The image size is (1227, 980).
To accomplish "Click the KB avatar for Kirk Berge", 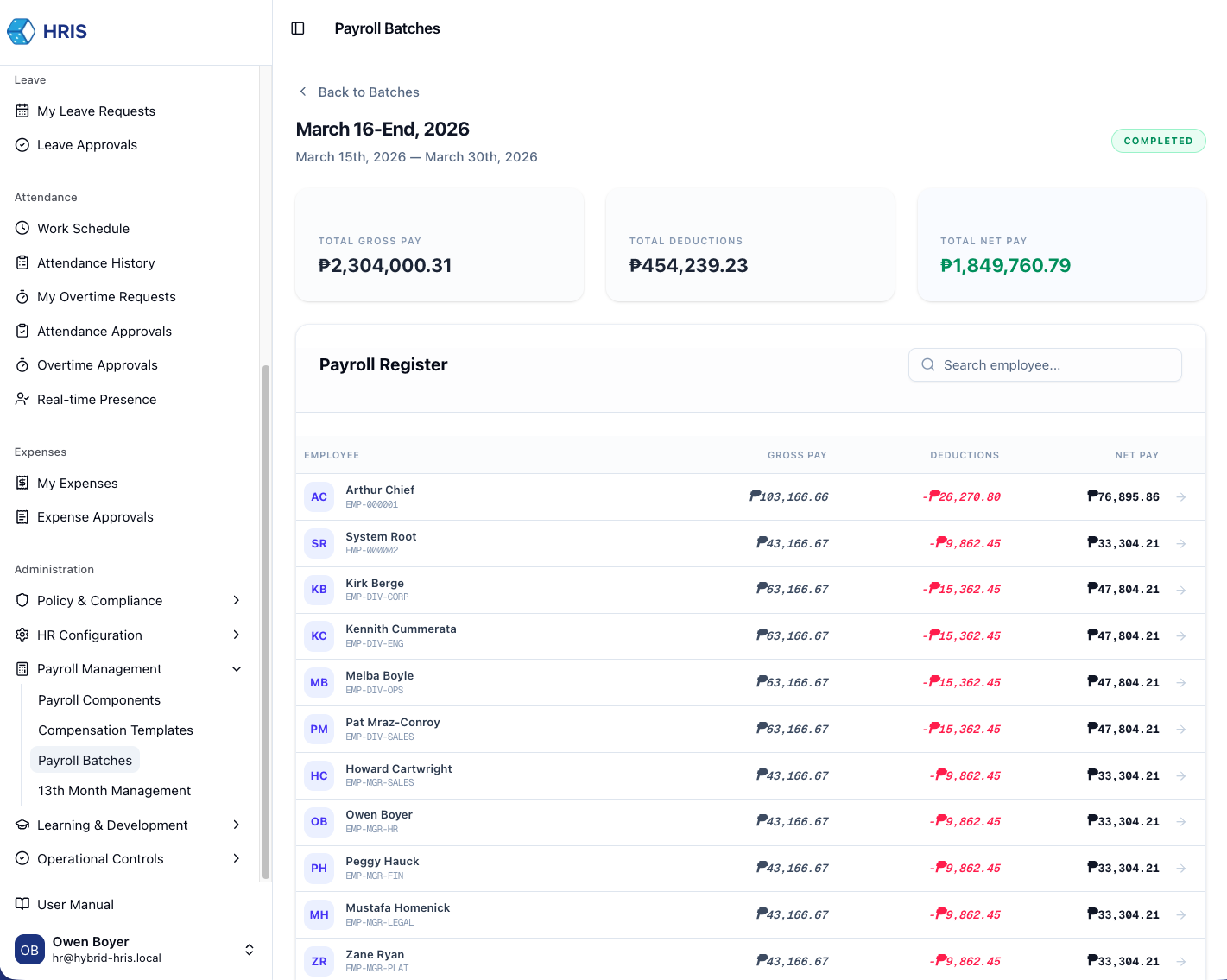I will click(x=319, y=590).
